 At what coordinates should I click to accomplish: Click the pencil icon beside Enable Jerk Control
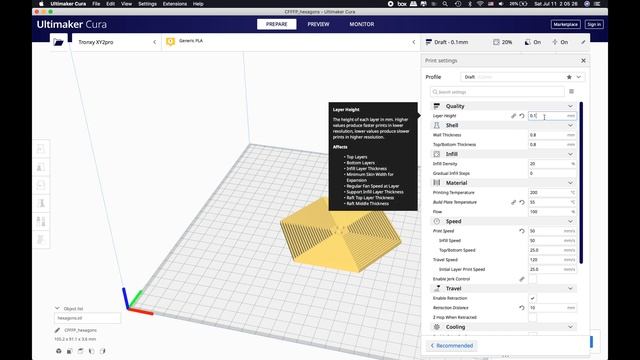(x=522, y=279)
